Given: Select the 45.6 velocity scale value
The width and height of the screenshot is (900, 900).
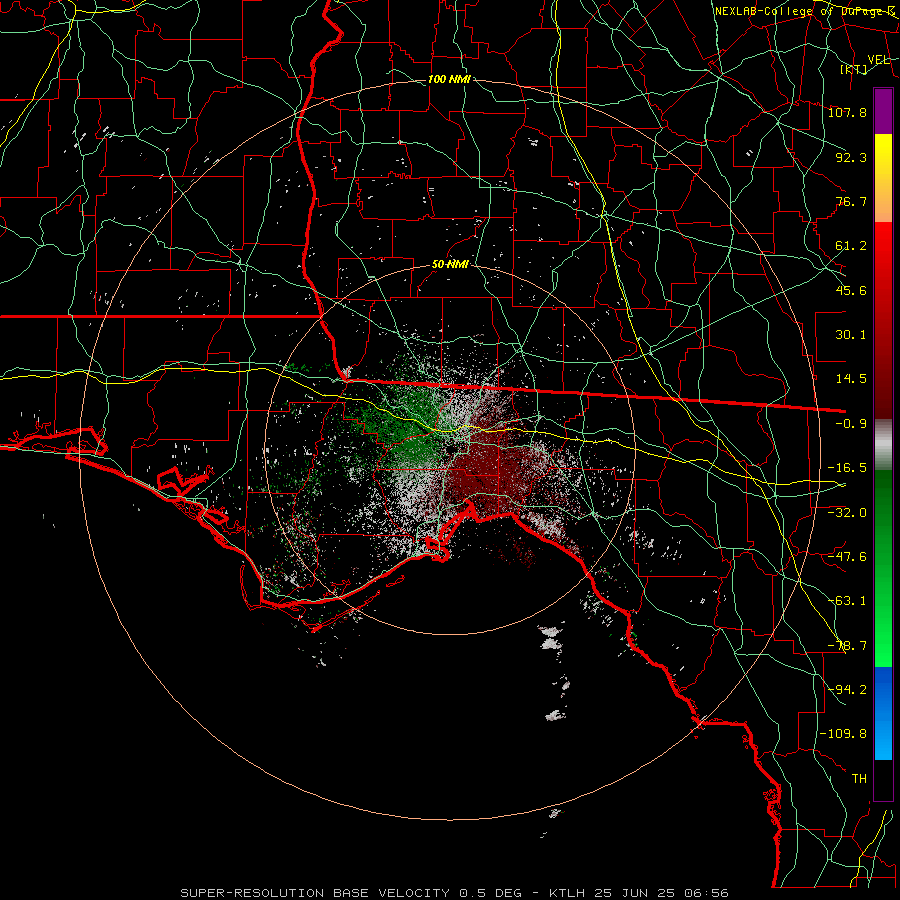Looking at the screenshot, I should click(851, 290).
